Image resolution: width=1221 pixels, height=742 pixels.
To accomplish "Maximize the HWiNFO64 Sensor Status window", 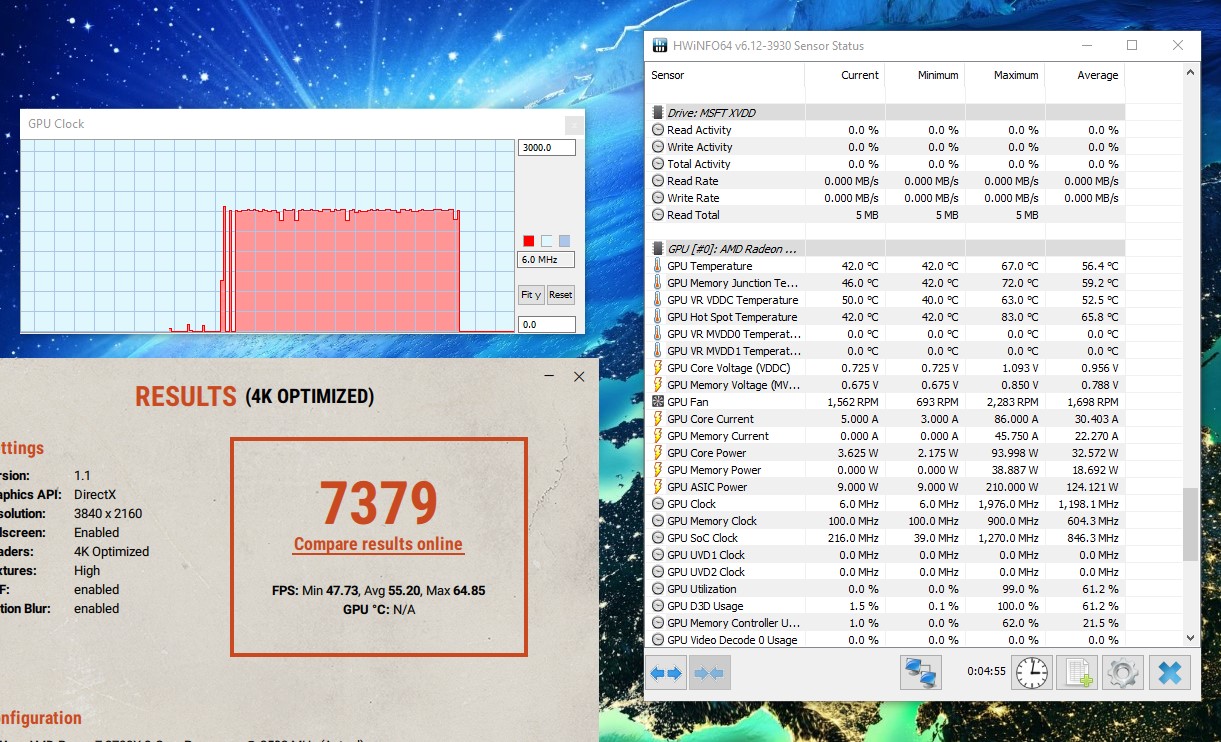I will click(1132, 45).
